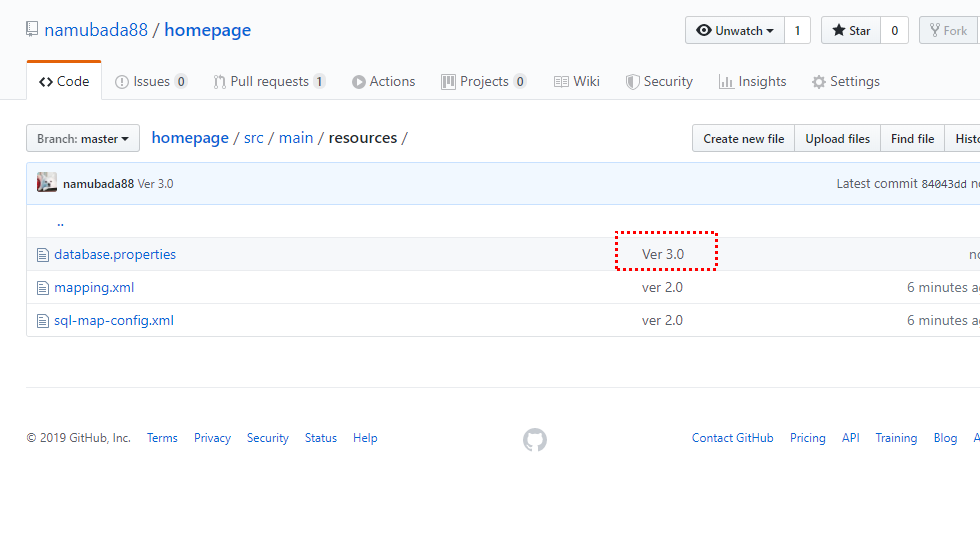Open Privacy footer link
The image size is (980, 560).
(x=212, y=438)
